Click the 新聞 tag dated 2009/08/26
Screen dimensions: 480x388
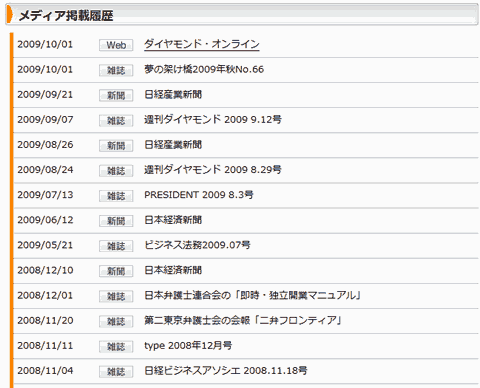pyautogui.click(x=116, y=146)
